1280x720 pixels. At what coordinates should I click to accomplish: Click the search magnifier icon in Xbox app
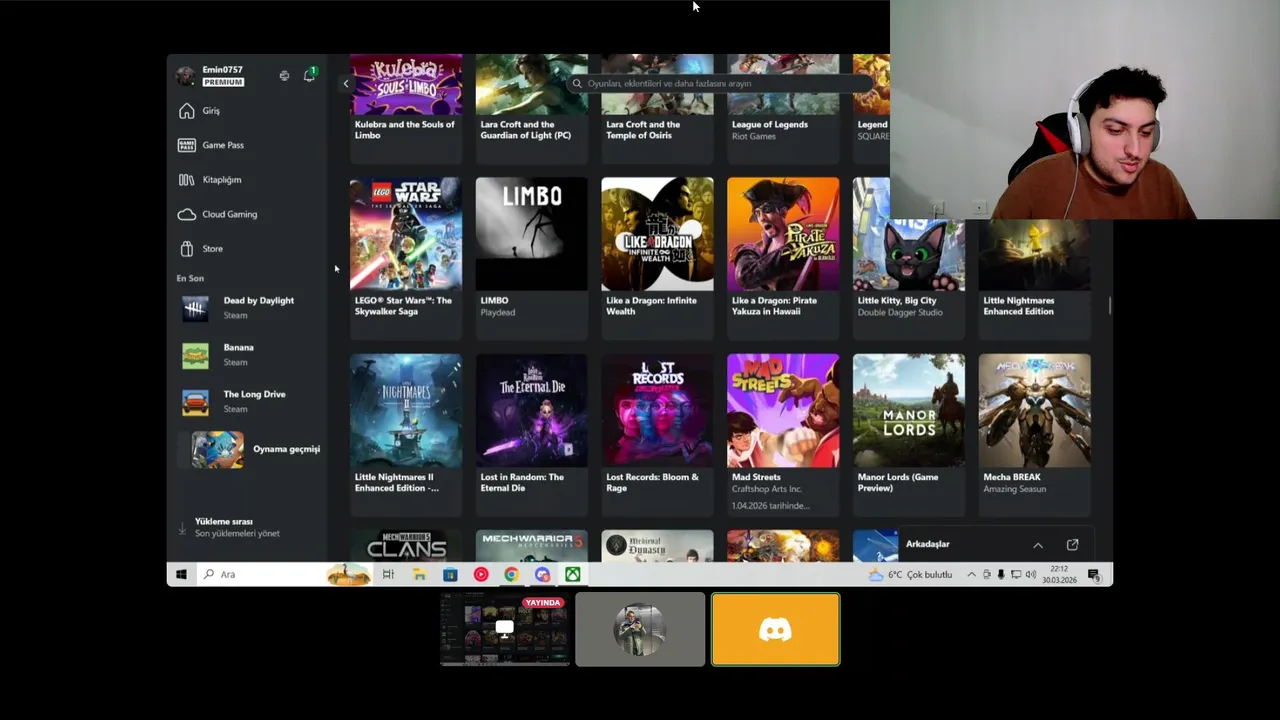click(x=577, y=84)
